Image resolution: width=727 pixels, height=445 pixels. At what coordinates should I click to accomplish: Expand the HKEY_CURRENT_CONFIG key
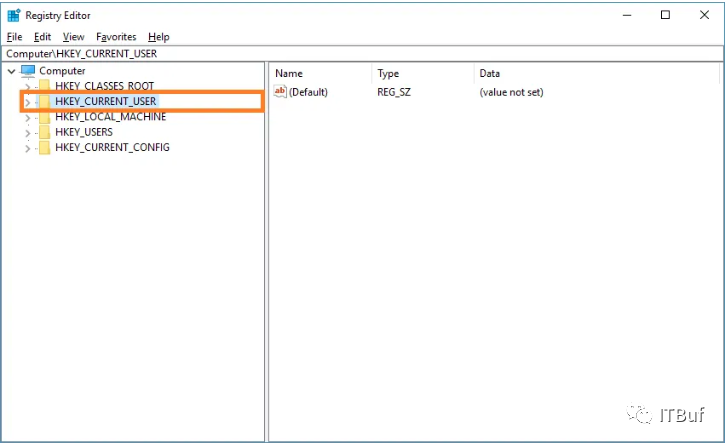tap(27, 149)
